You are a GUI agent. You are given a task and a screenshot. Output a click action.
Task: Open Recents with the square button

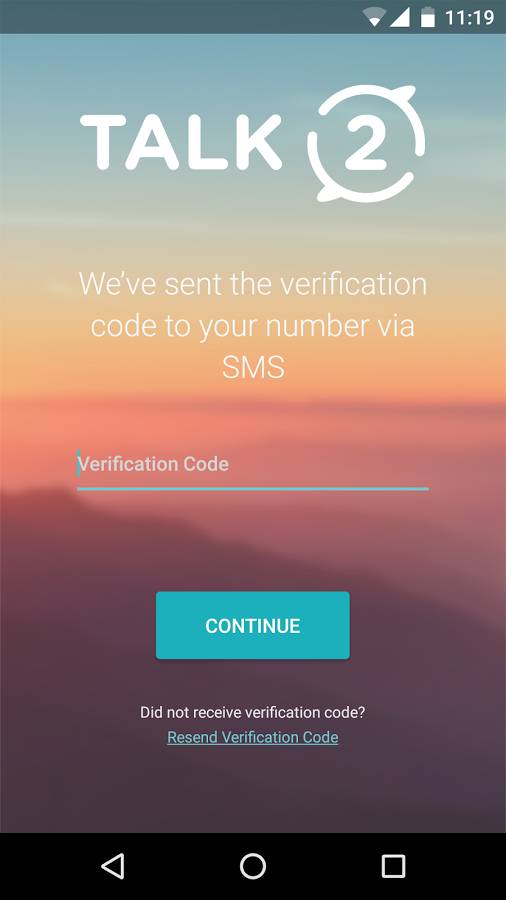click(394, 866)
